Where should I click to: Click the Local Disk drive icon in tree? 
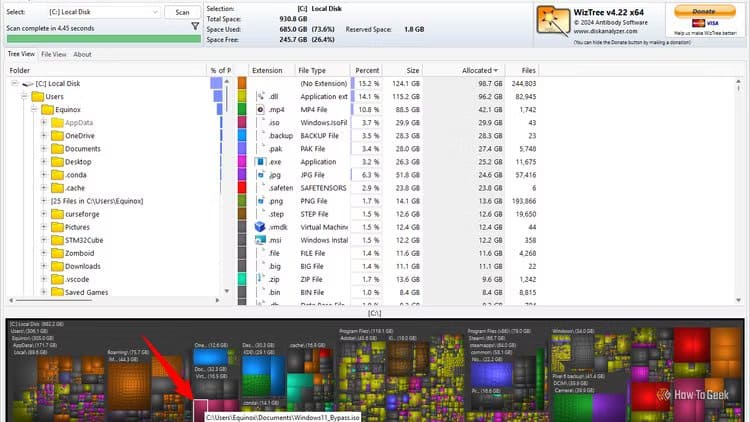28,84
